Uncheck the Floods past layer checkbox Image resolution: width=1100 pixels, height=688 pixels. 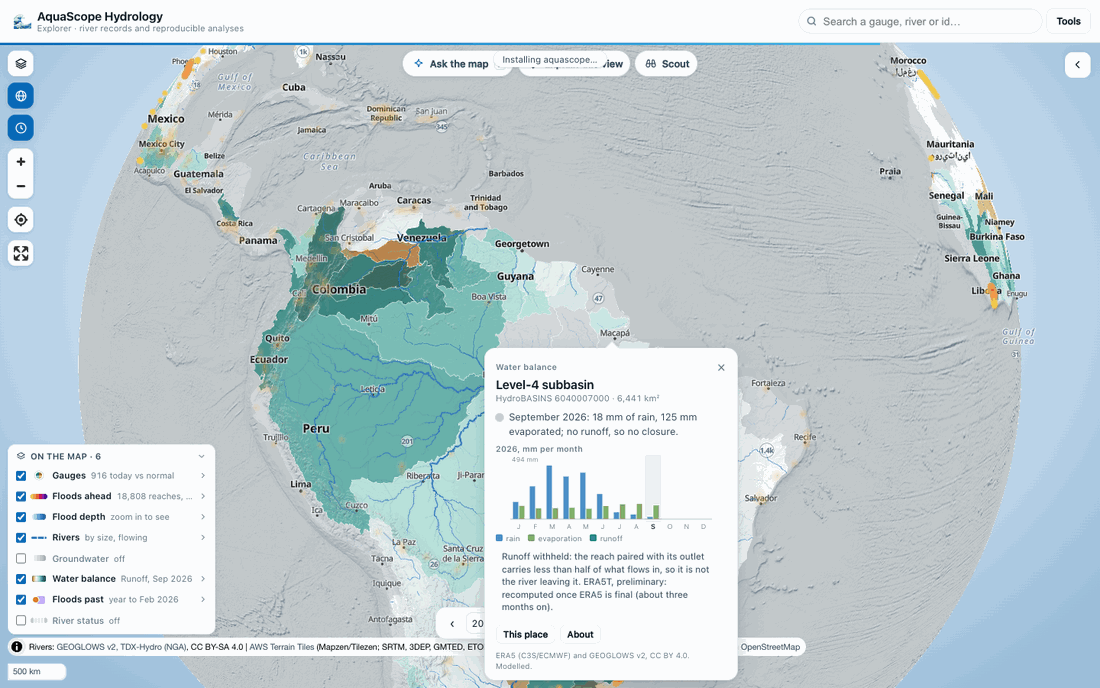coord(21,600)
